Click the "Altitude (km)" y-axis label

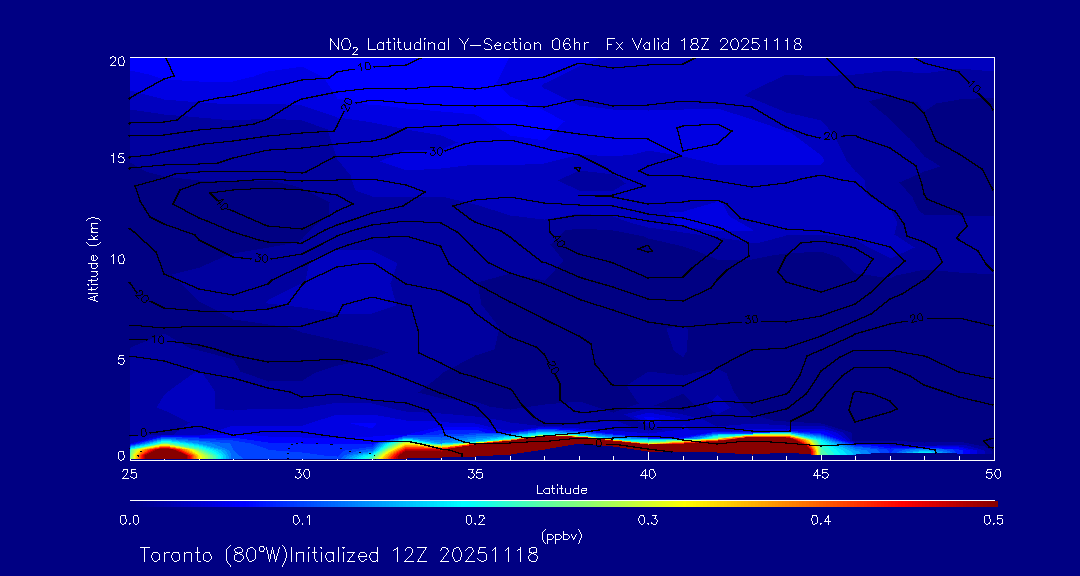pyautogui.click(x=93, y=258)
